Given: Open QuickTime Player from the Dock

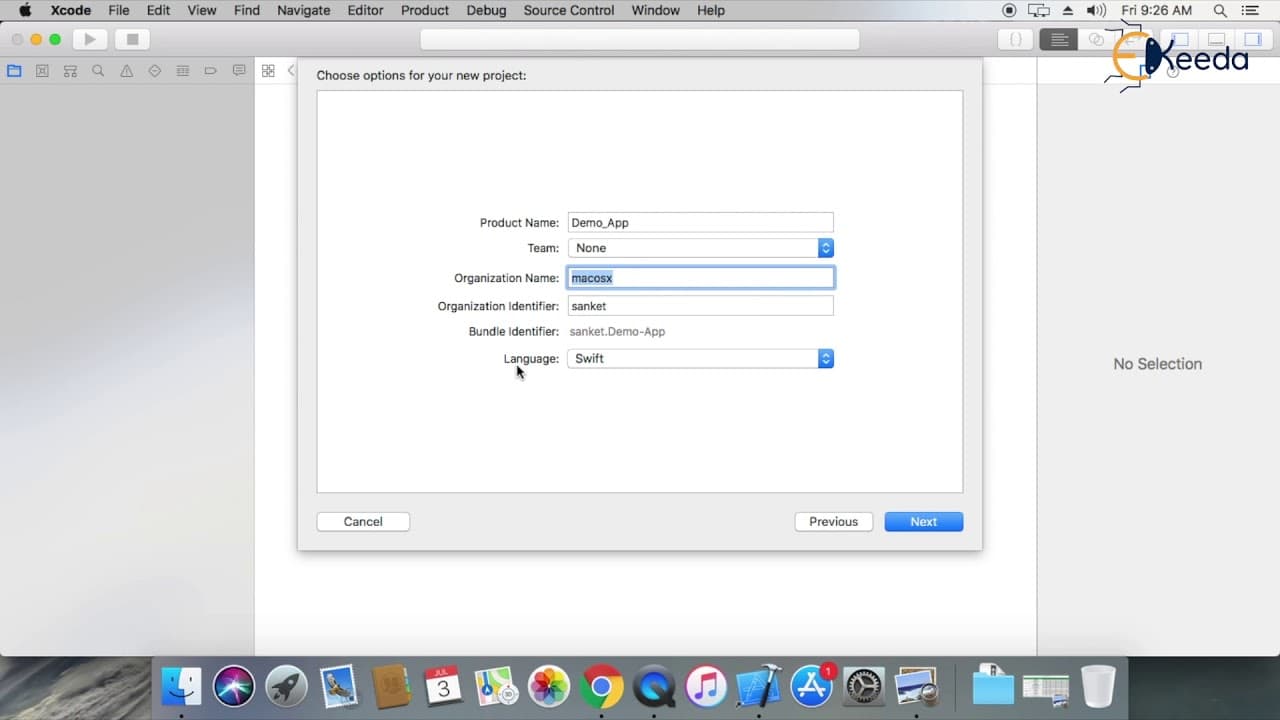Looking at the screenshot, I should click(x=654, y=686).
